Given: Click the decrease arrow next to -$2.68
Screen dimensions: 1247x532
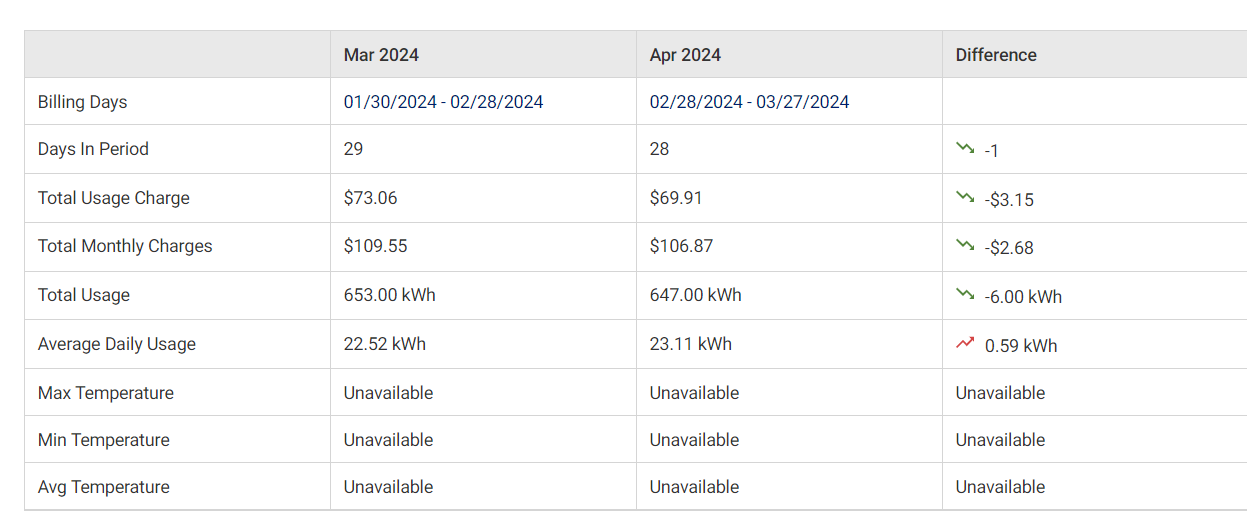Looking at the screenshot, I should pyautogui.click(x=965, y=245).
